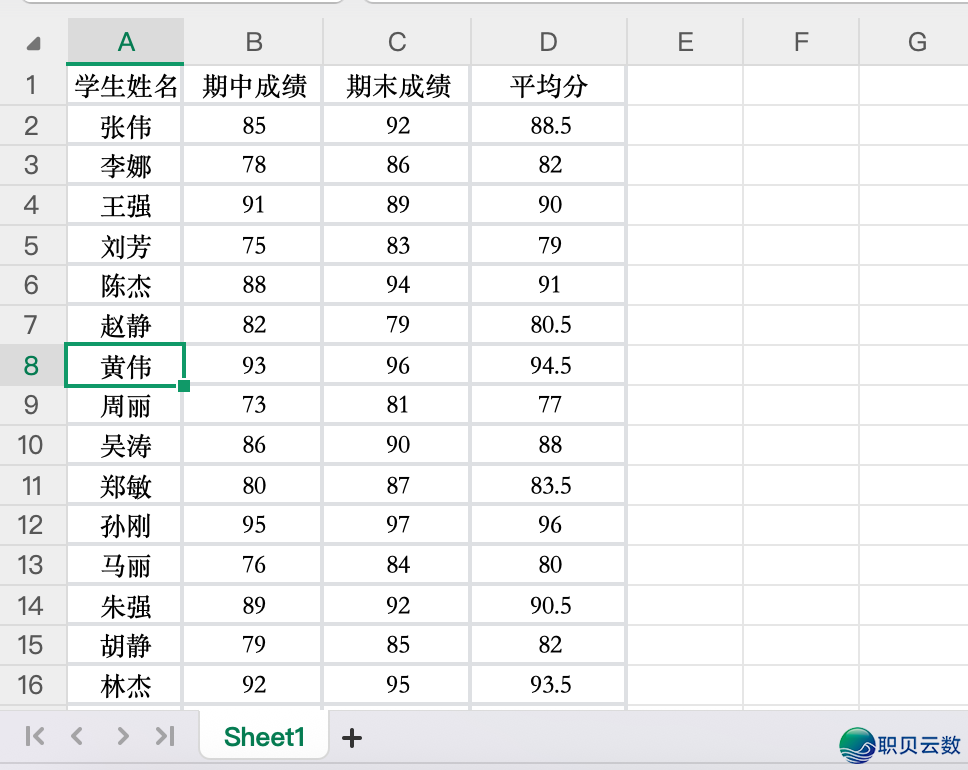Select column A by clicking its header
Screen dimensions: 968x770
125,42
